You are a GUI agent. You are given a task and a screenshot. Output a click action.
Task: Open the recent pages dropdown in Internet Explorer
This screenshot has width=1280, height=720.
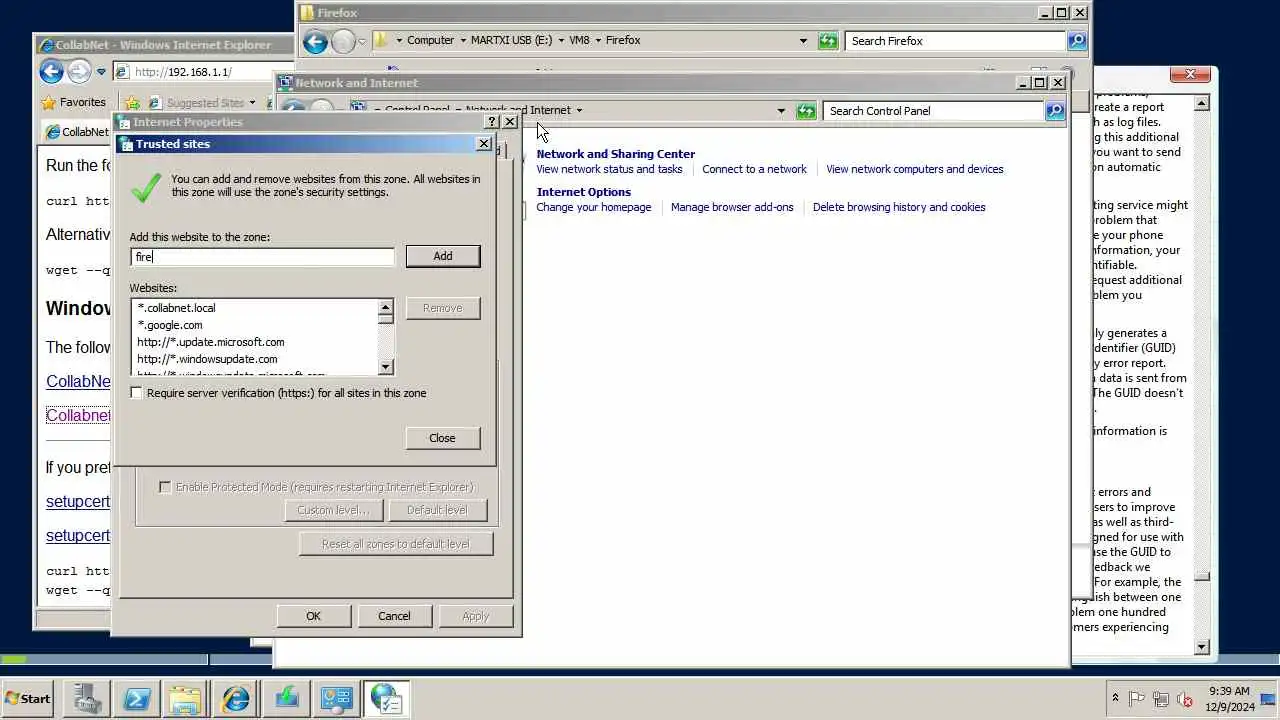coord(101,72)
